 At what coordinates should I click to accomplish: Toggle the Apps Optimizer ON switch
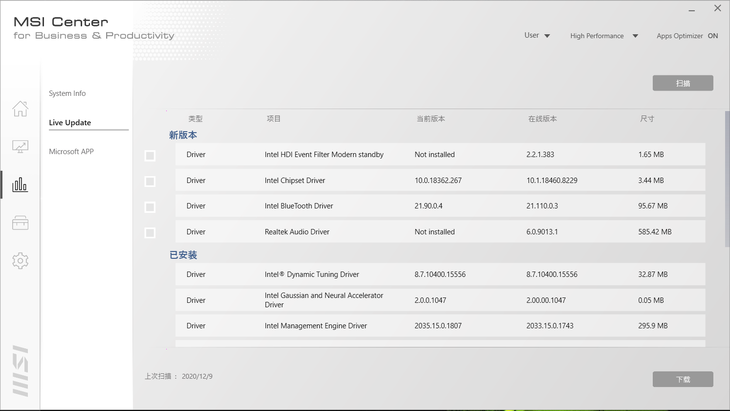coord(712,36)
